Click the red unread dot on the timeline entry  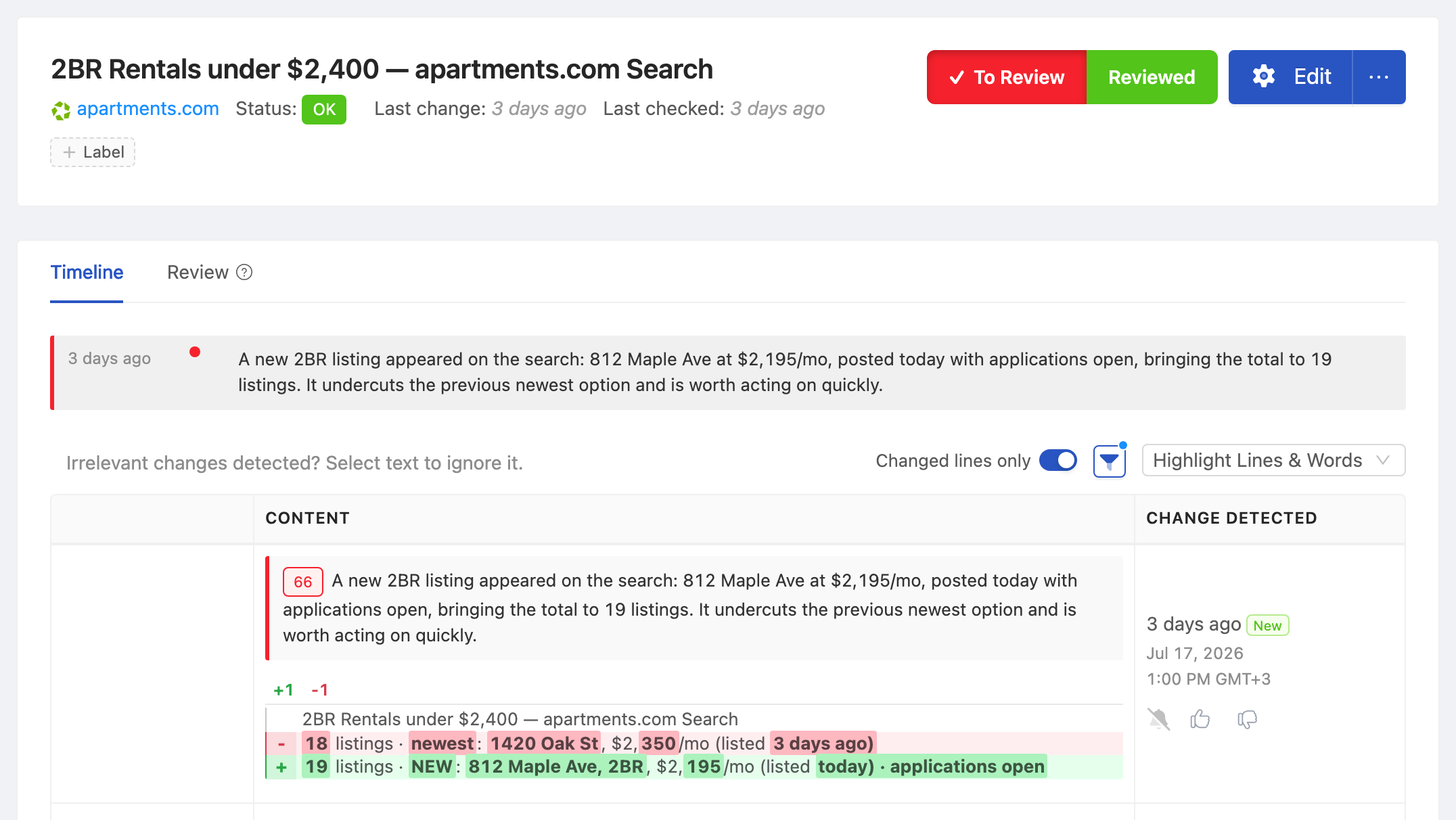(195, 352)
